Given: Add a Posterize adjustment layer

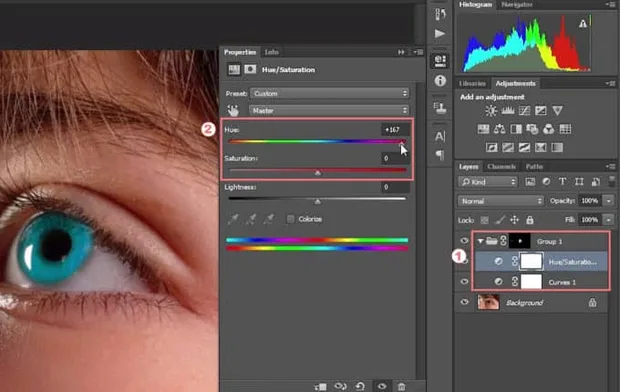Looking at the screenshot, I should pos(508,148).
